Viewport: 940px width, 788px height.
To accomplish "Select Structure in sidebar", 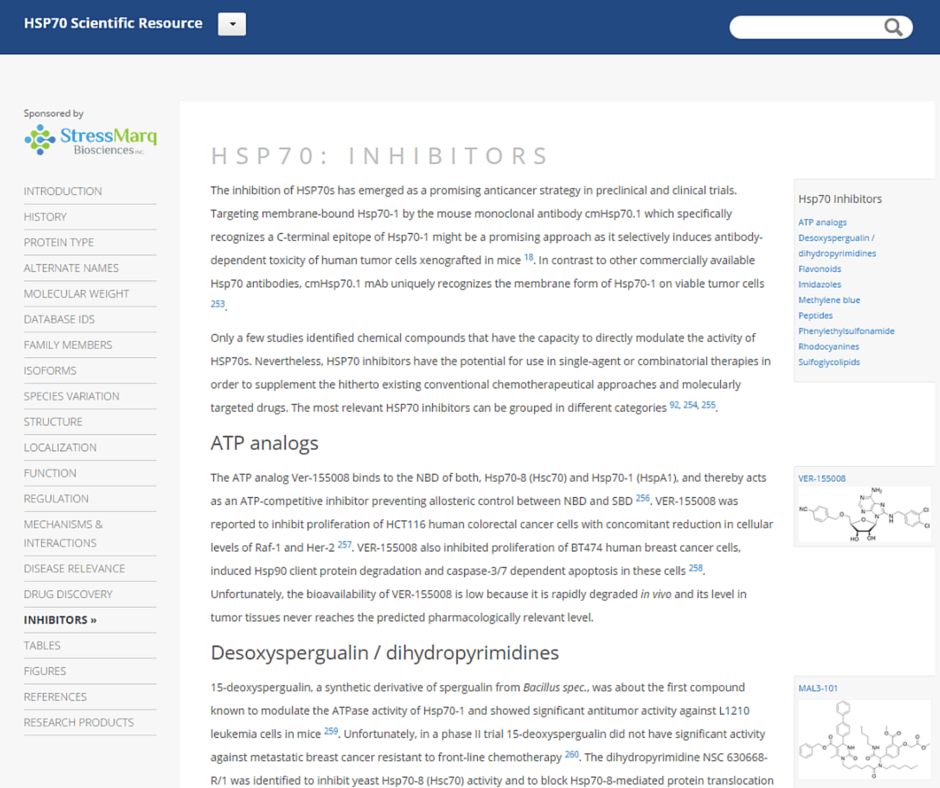I will pyautogui.click(x=53, y=422).
